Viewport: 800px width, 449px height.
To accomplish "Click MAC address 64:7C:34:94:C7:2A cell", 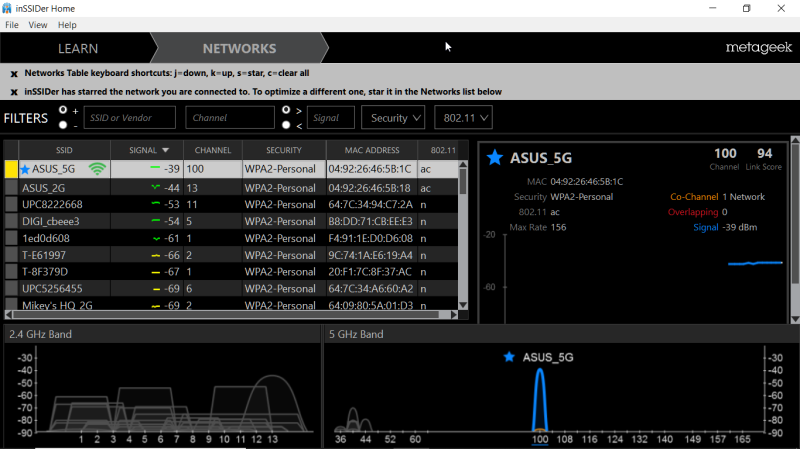I will click(371, 205).
